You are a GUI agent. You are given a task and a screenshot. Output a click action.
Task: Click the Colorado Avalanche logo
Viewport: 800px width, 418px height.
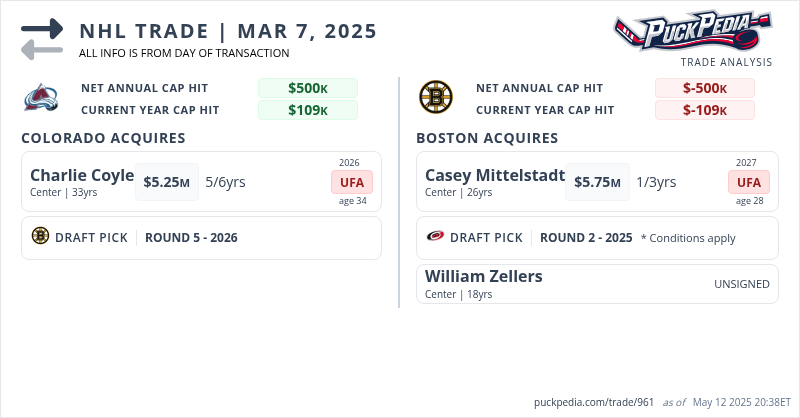click(43, 98)
